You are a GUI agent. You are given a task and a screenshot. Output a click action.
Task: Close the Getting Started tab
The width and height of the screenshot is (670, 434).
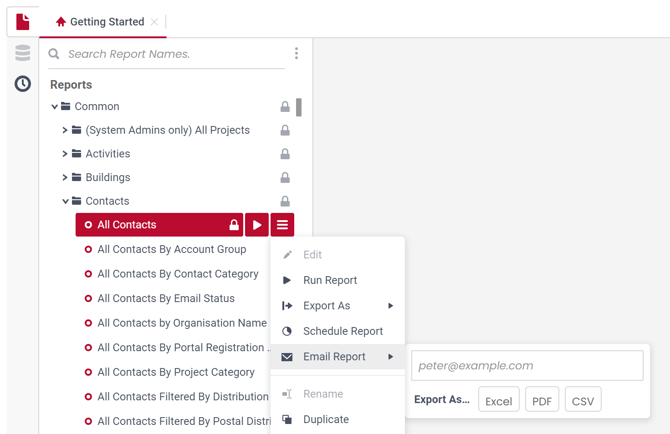pyautogui.click(x=155, y=22)
